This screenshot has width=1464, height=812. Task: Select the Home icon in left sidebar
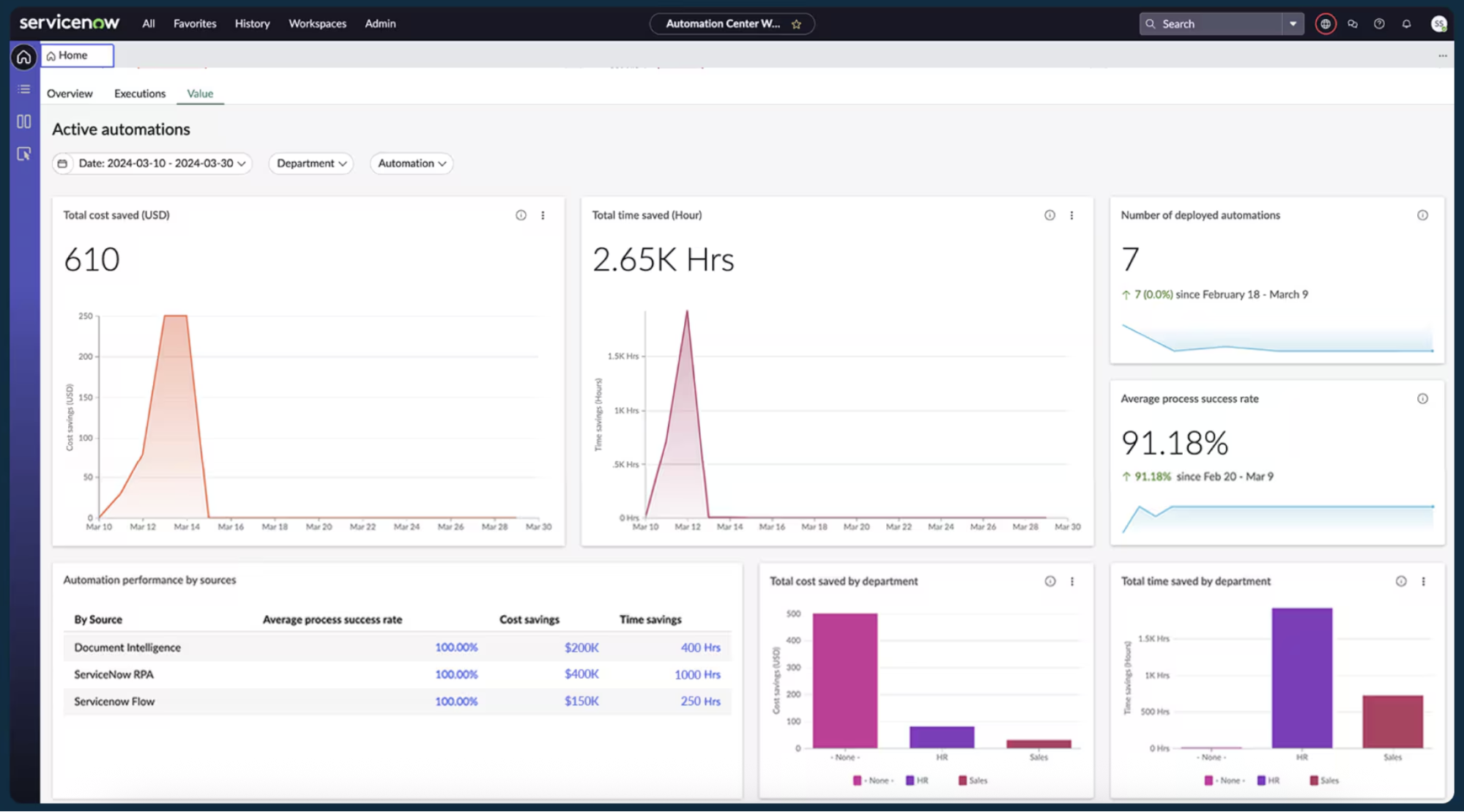[x=23, y=57]
